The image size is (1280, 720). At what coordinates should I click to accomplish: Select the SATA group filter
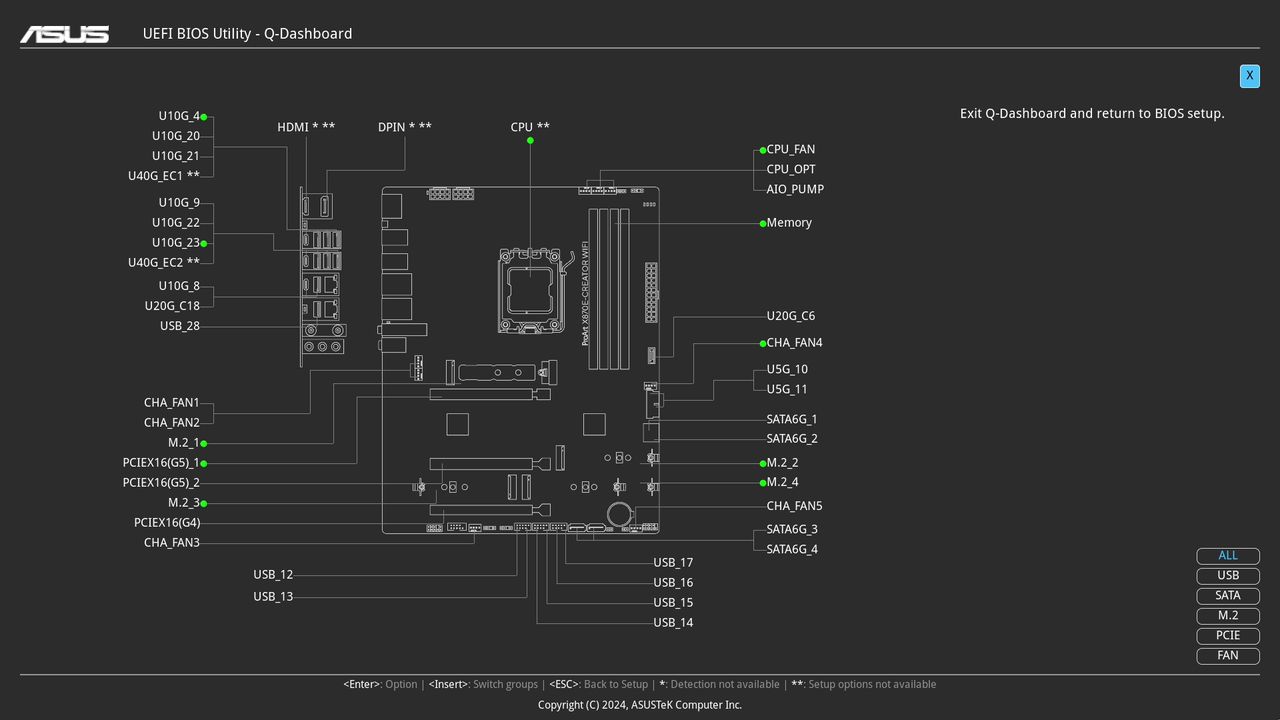pos(1228,596)
